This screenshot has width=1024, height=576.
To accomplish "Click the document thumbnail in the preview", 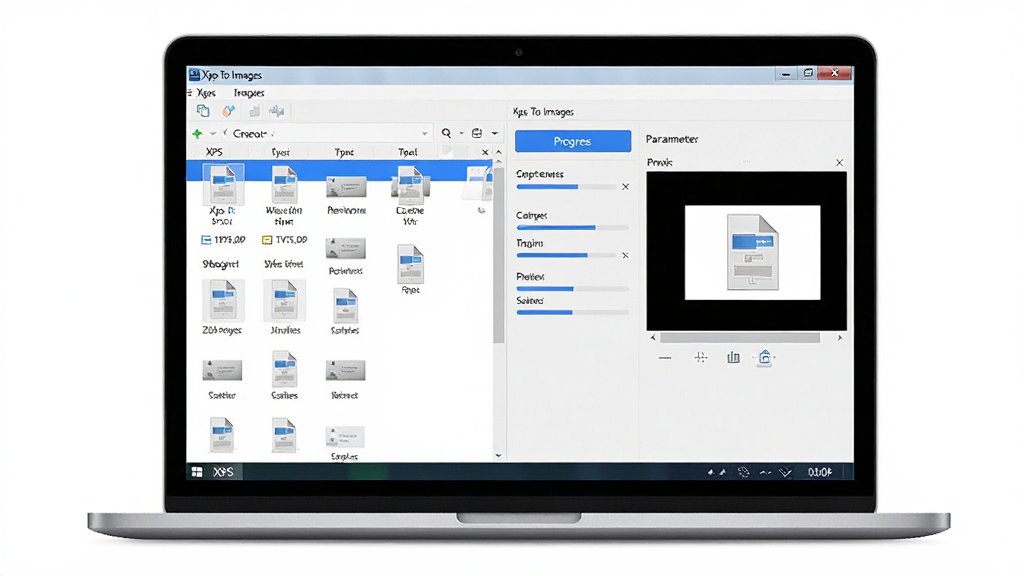I will [x=752, y=252].
